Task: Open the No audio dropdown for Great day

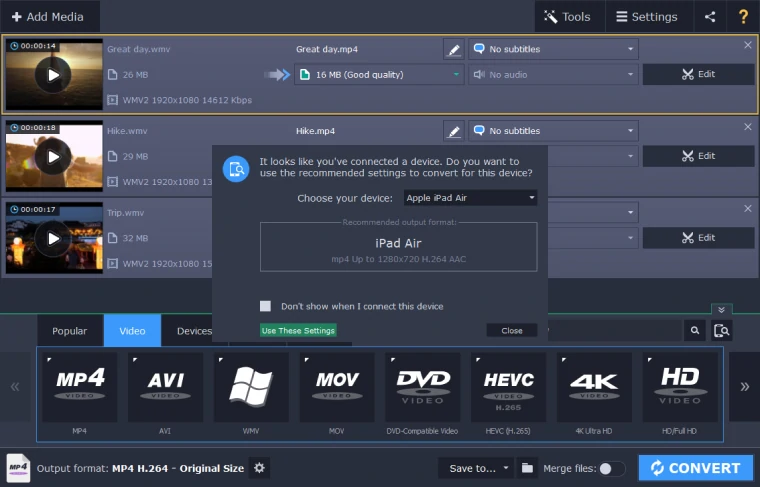Action: pyautogui.click(x=553, y=75)
